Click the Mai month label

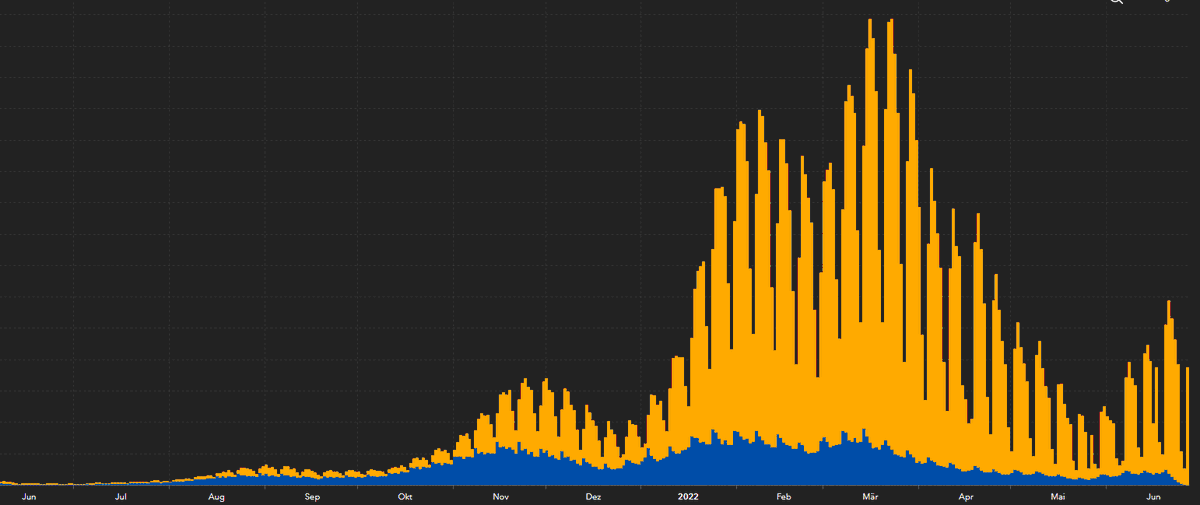pos(1058,496)
